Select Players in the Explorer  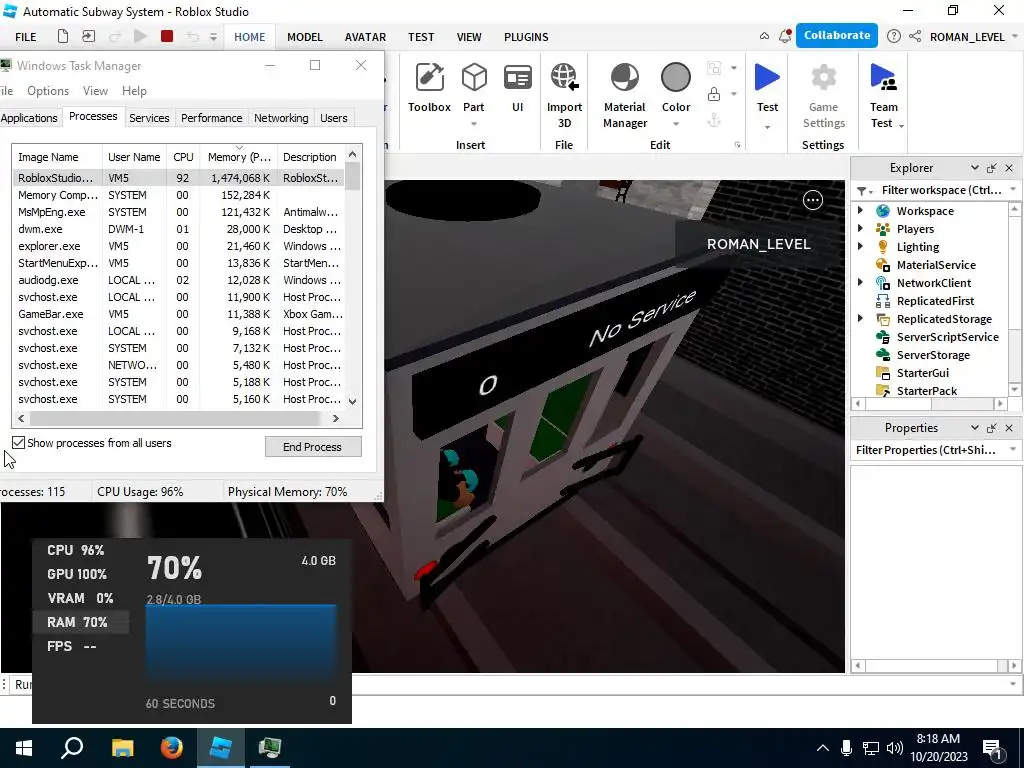pos(915,229)
